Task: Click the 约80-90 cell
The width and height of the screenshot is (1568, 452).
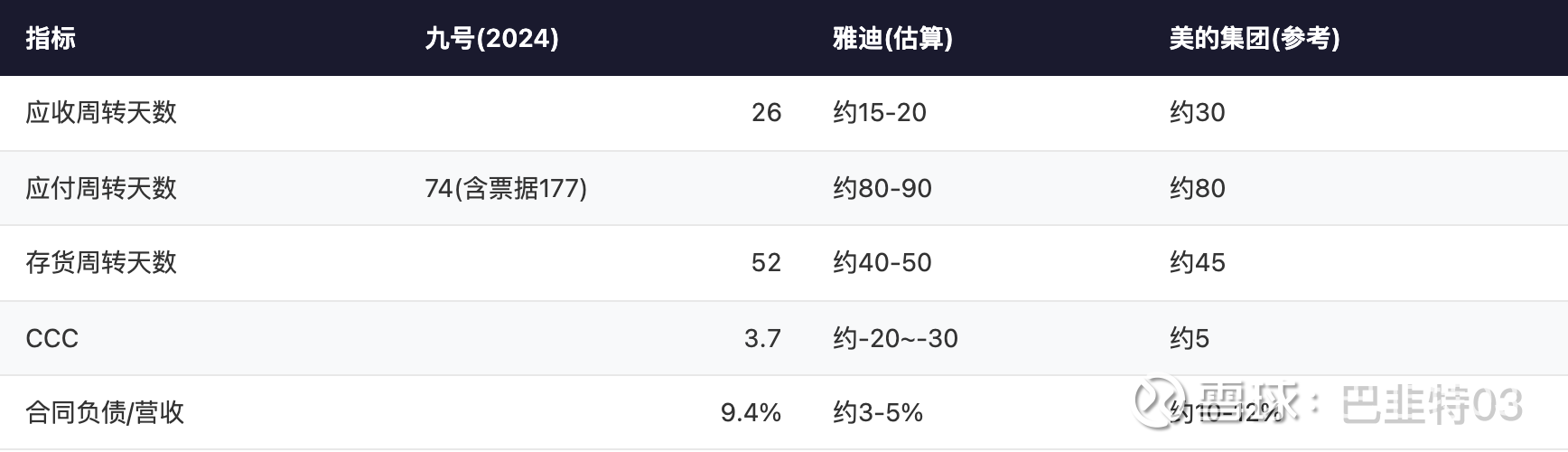Action: [882, 188]
